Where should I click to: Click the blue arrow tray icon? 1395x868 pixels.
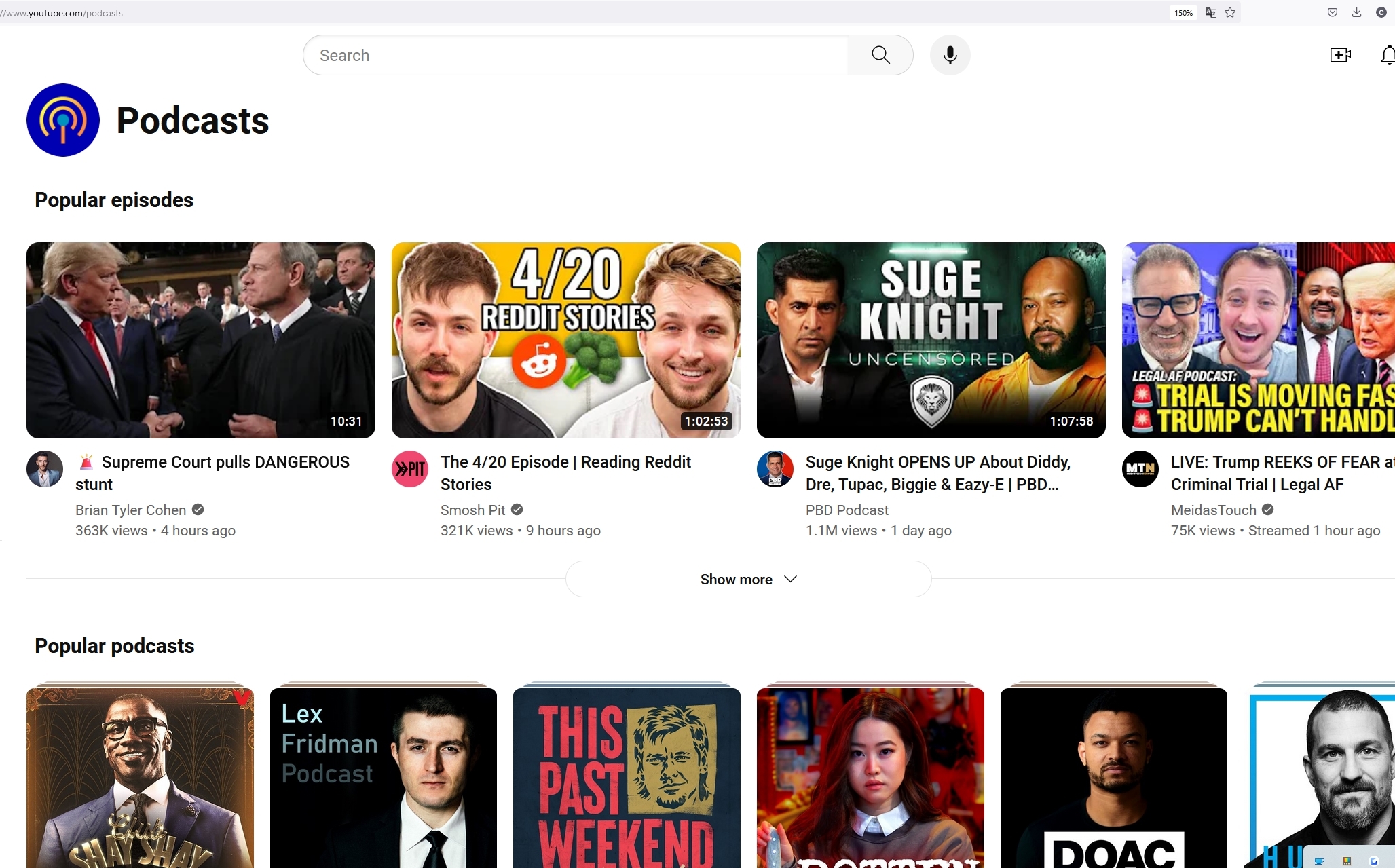(x=1374, y=861)
